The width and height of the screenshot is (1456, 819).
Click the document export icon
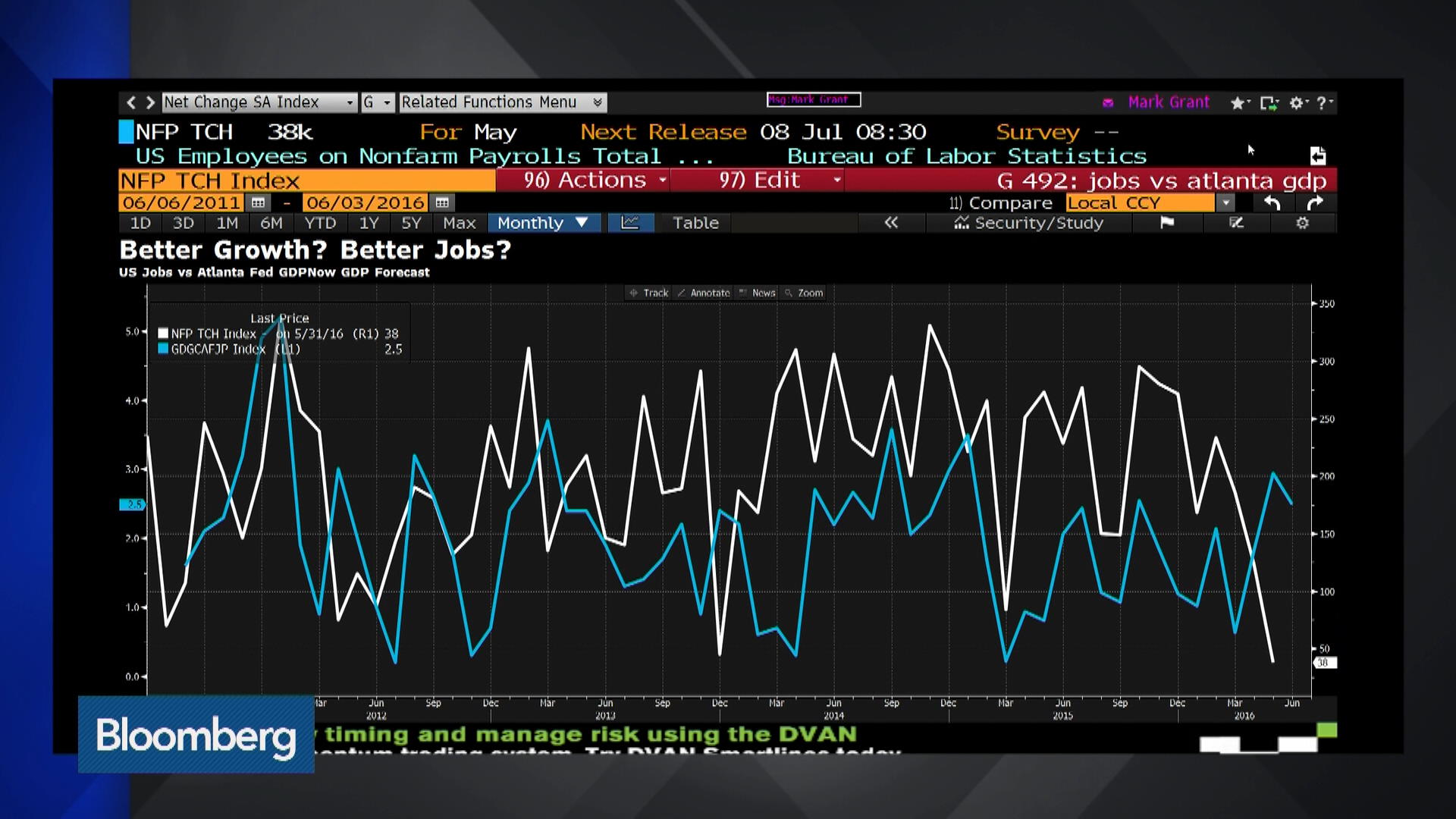click(1318, 155)
